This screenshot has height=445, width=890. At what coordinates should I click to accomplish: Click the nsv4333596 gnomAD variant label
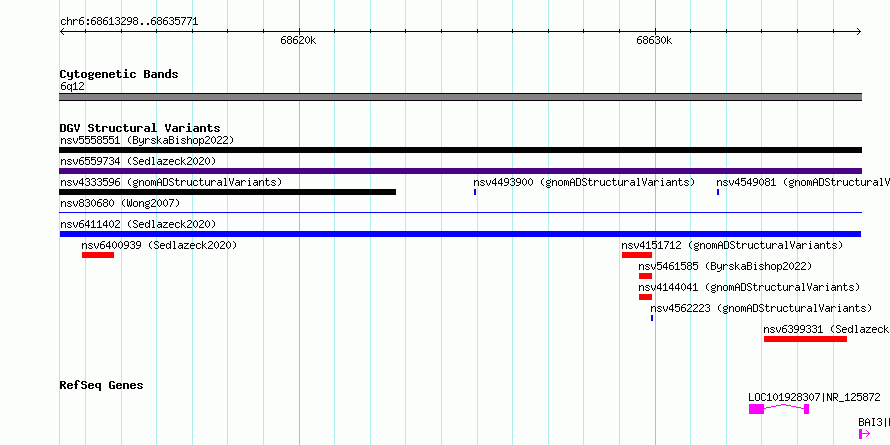click(x=171, y=182)
